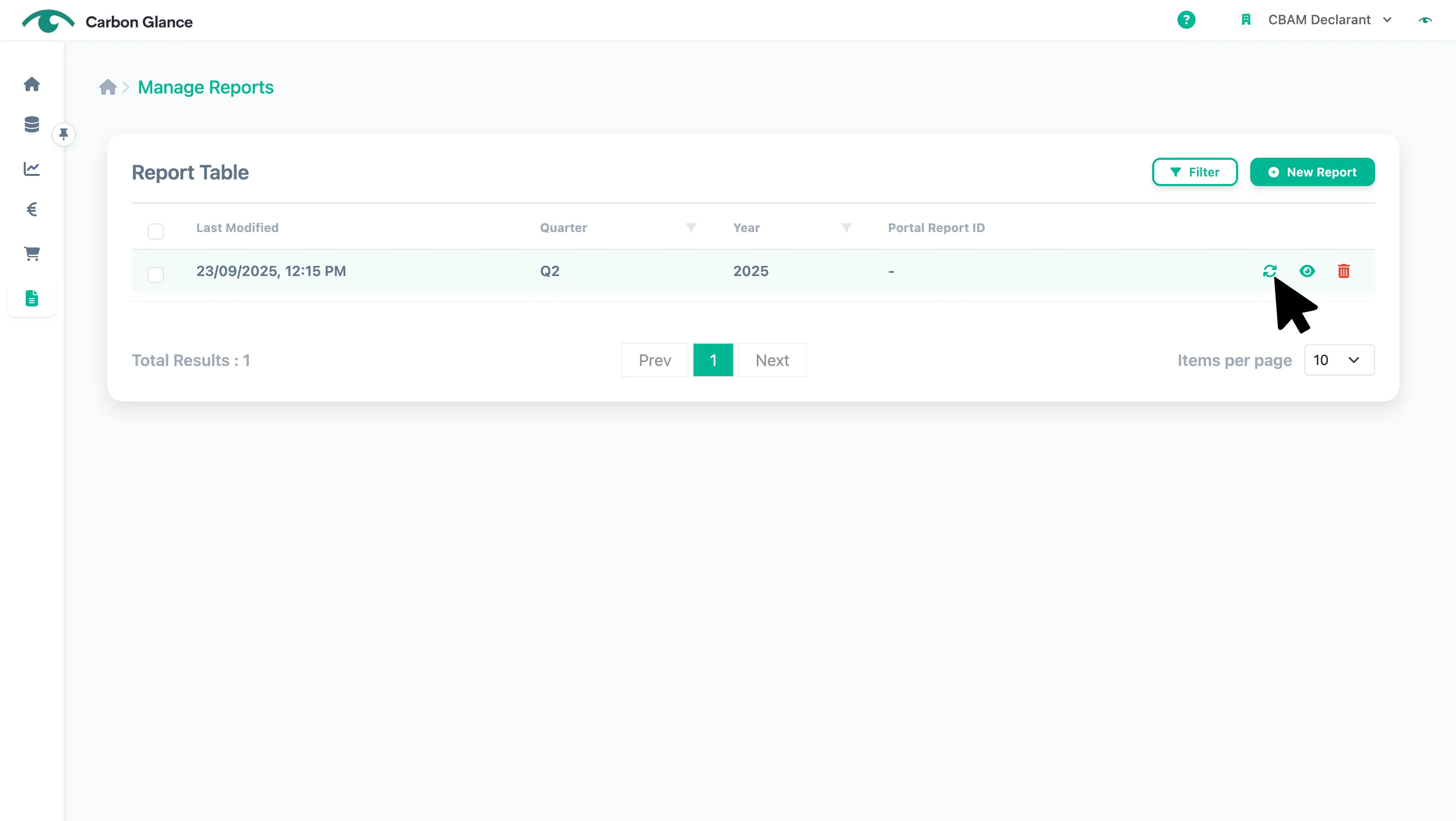The width and height of the screenshot is (1456, 821).
Task: Select page 1 in pagination
Action: click(713, 360)
